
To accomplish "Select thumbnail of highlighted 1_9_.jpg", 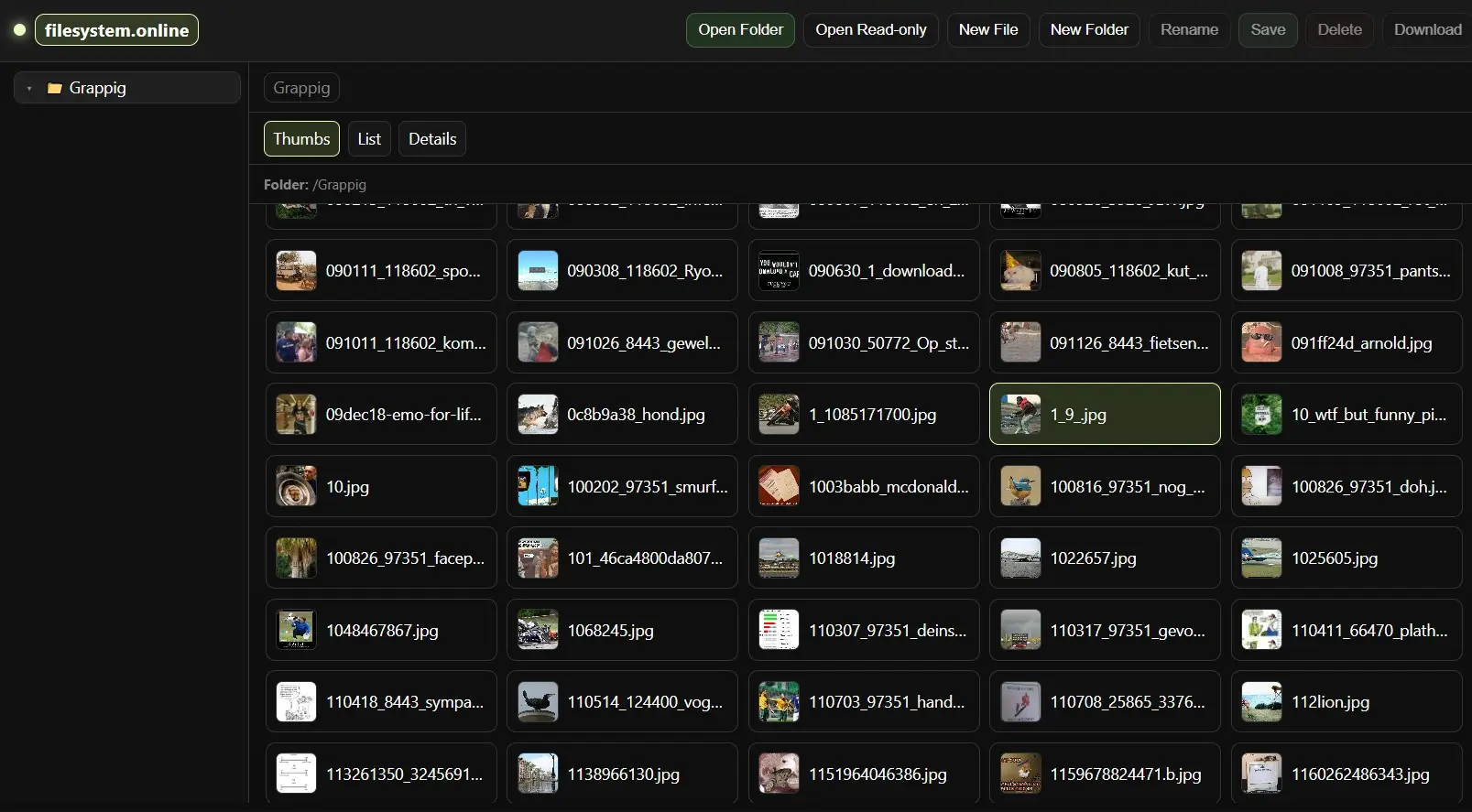I will pos(1020,415).
